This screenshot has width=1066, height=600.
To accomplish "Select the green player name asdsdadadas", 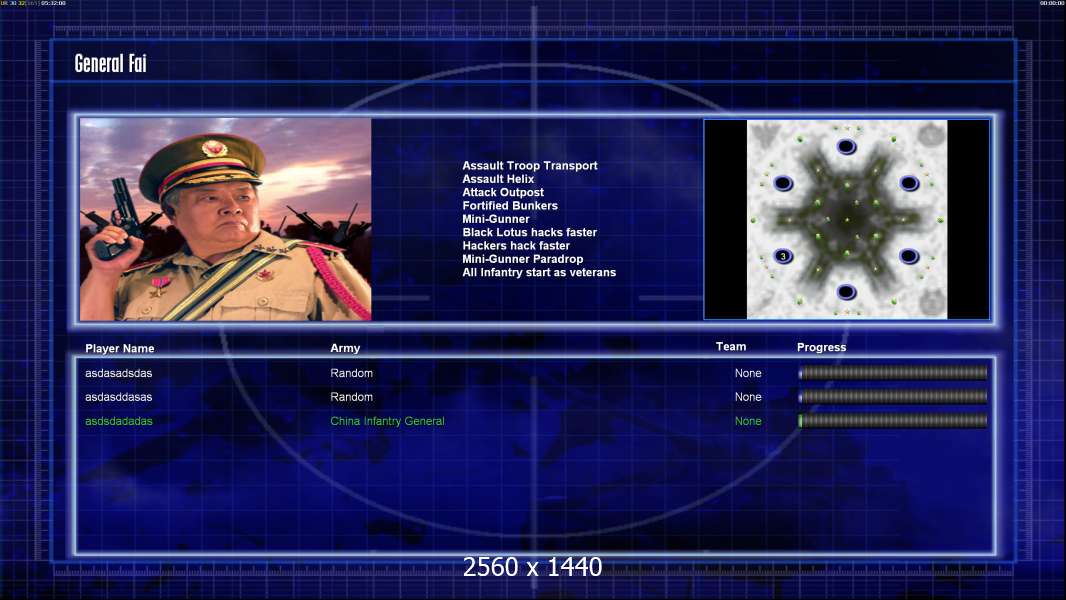I will point(119,421).
